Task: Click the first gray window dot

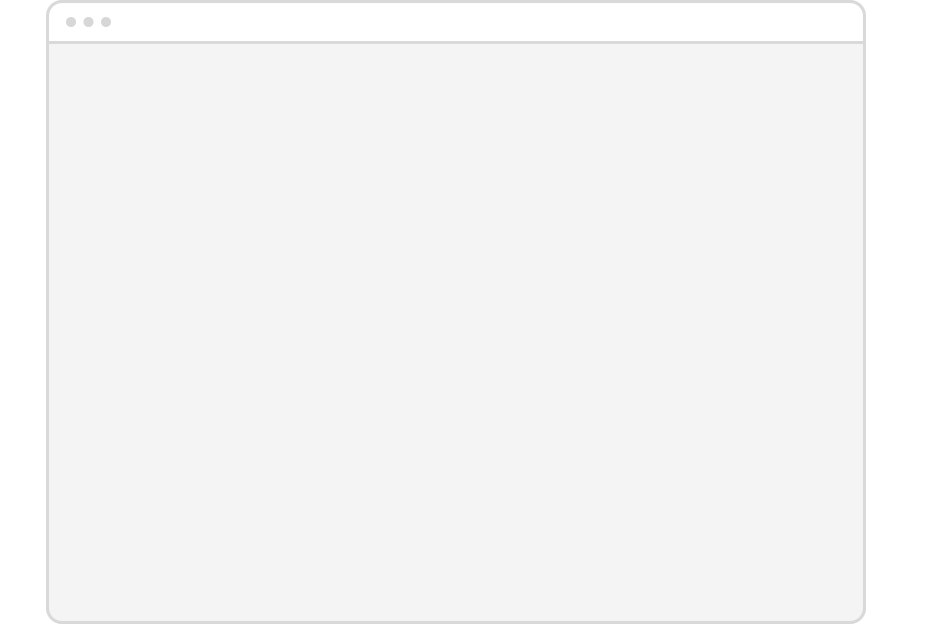Action: coord(71,22)
